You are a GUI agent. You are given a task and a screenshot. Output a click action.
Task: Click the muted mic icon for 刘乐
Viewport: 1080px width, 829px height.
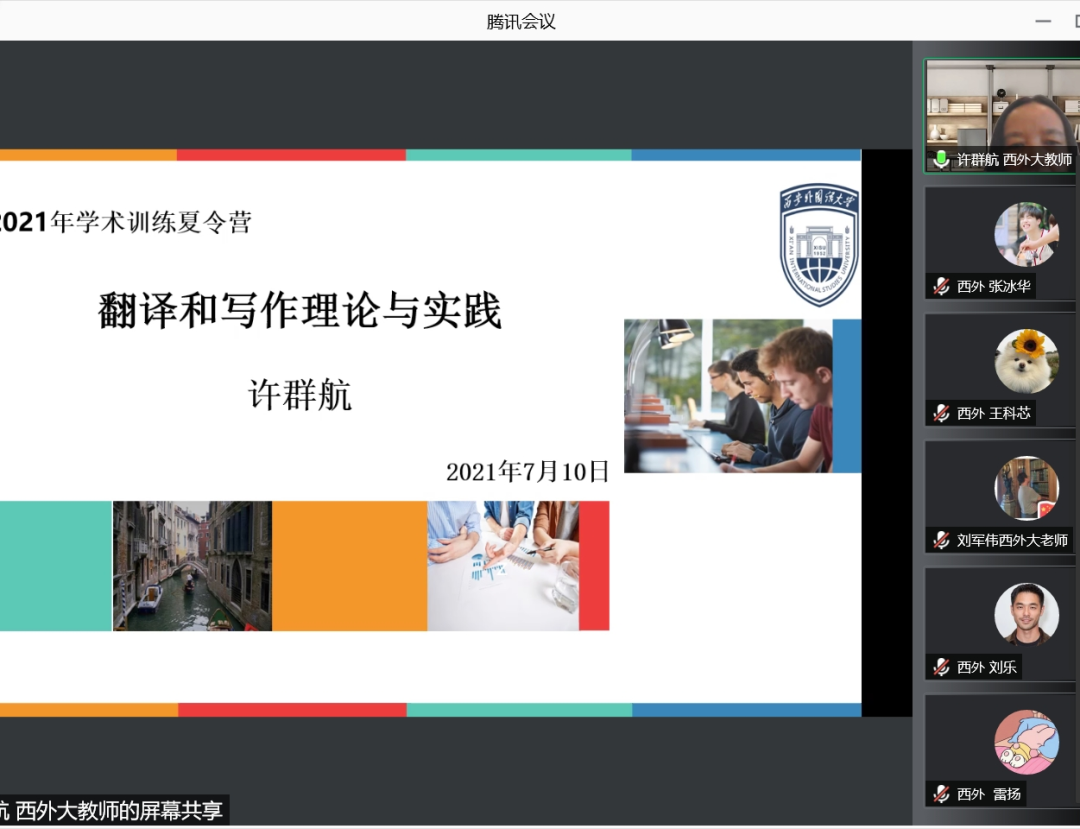click(x=941, y=667)
